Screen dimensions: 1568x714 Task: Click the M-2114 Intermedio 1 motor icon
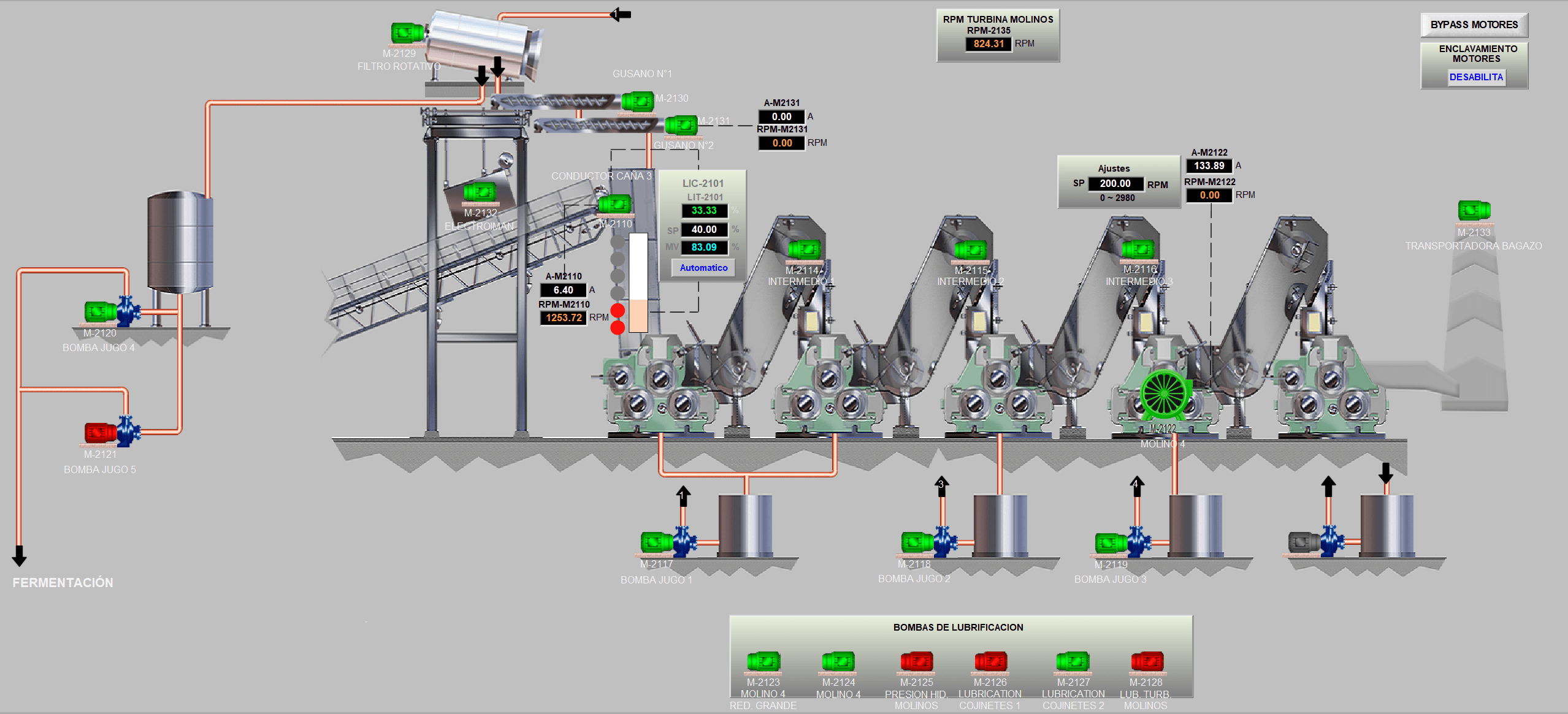(804, 250)
